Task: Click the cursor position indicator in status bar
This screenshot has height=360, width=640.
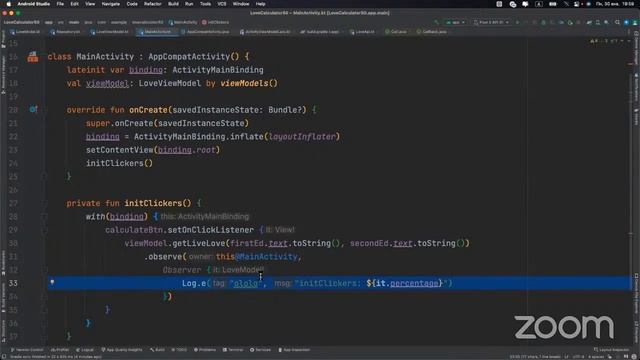Action: 535,357
